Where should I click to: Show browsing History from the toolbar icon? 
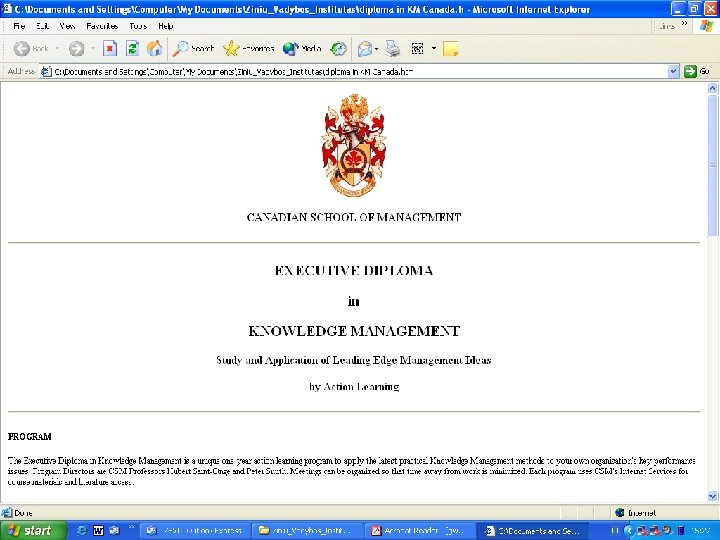coord(338,48)
